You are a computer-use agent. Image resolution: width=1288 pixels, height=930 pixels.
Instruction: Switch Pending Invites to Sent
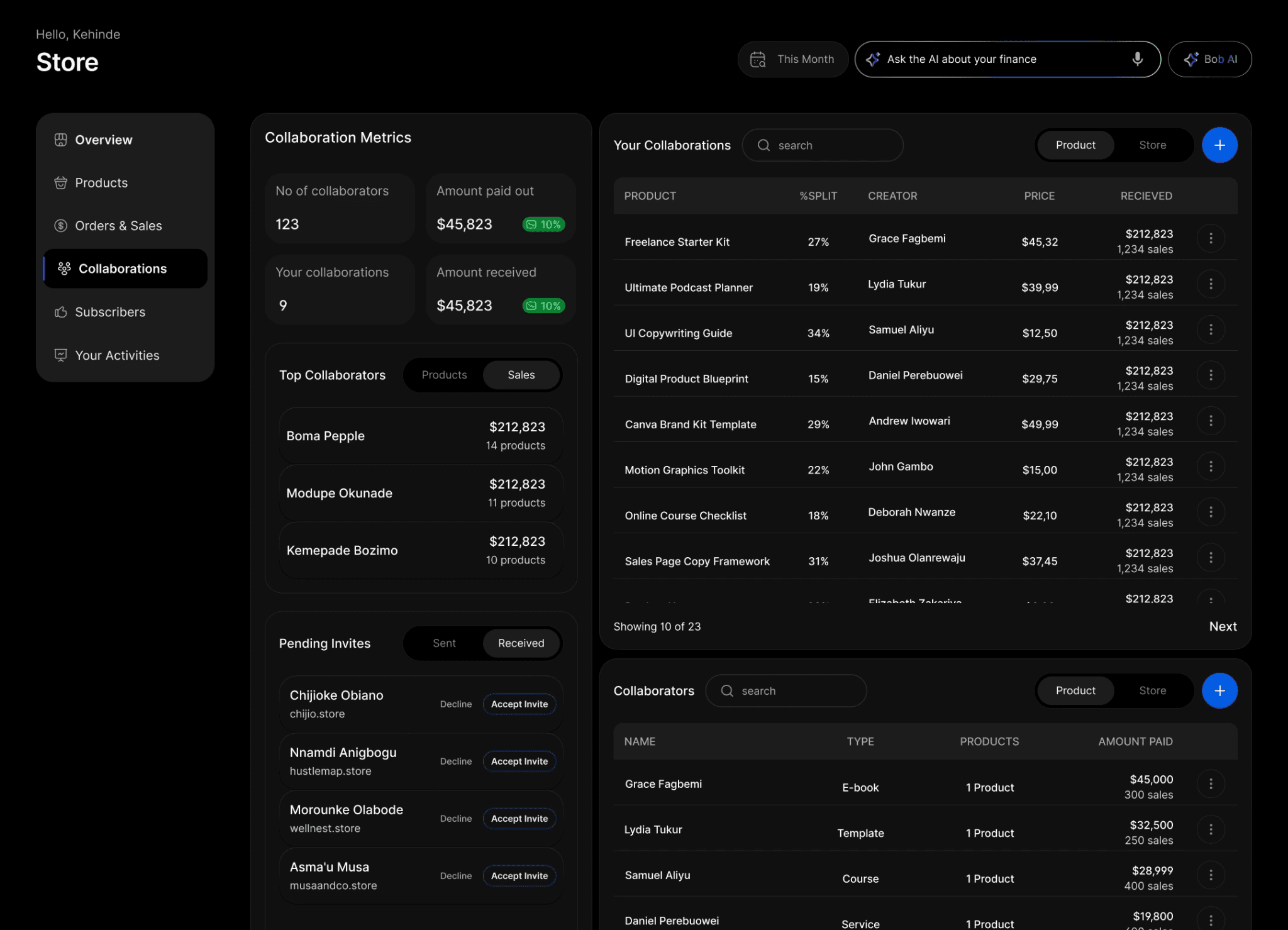pos(444,643)
